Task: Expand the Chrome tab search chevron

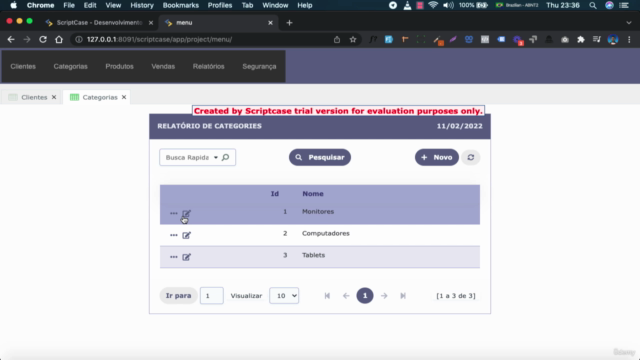Action: coord(629,23)
